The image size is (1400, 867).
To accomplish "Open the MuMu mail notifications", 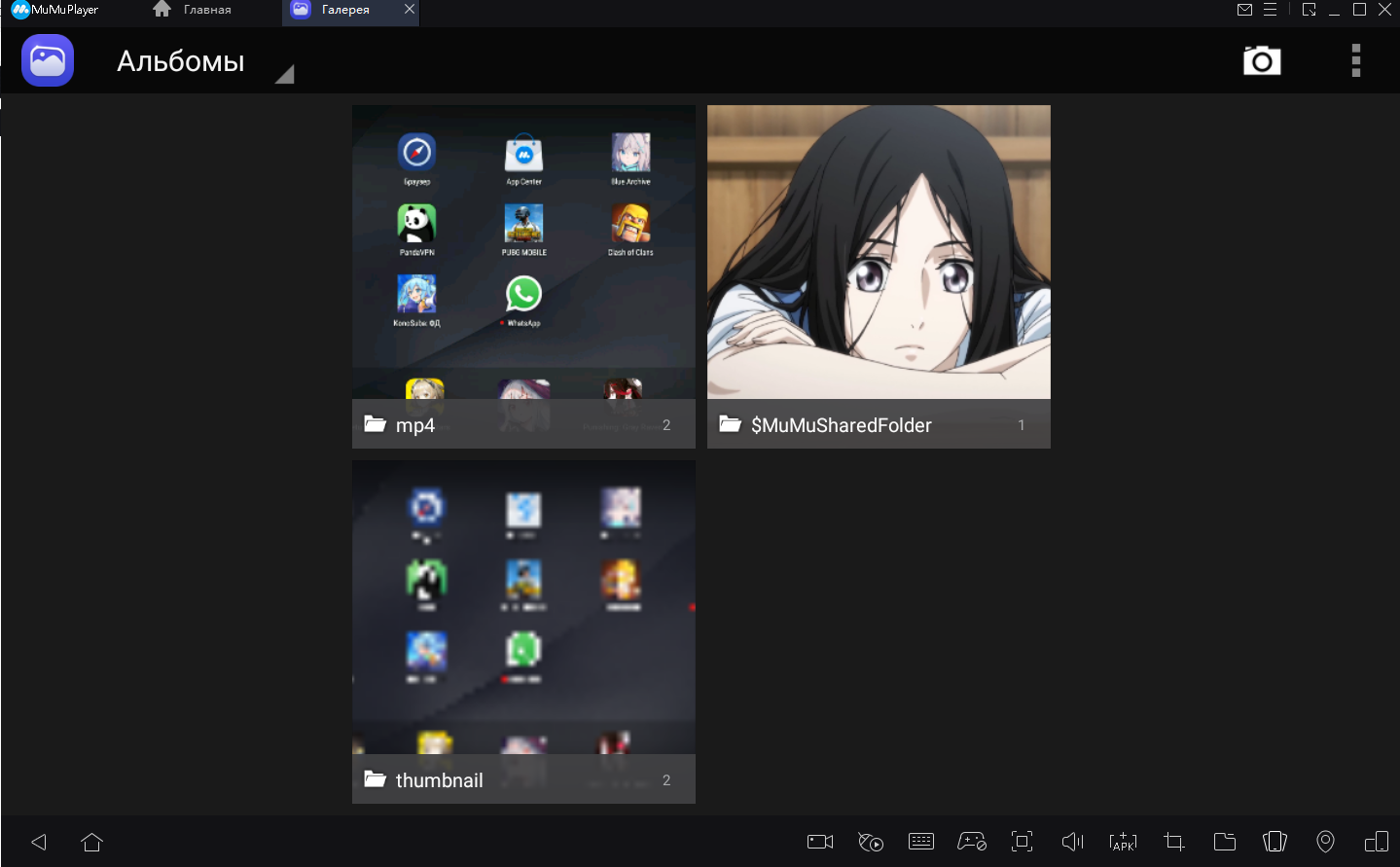I will pyautogui.click(x=1244, y=10).
